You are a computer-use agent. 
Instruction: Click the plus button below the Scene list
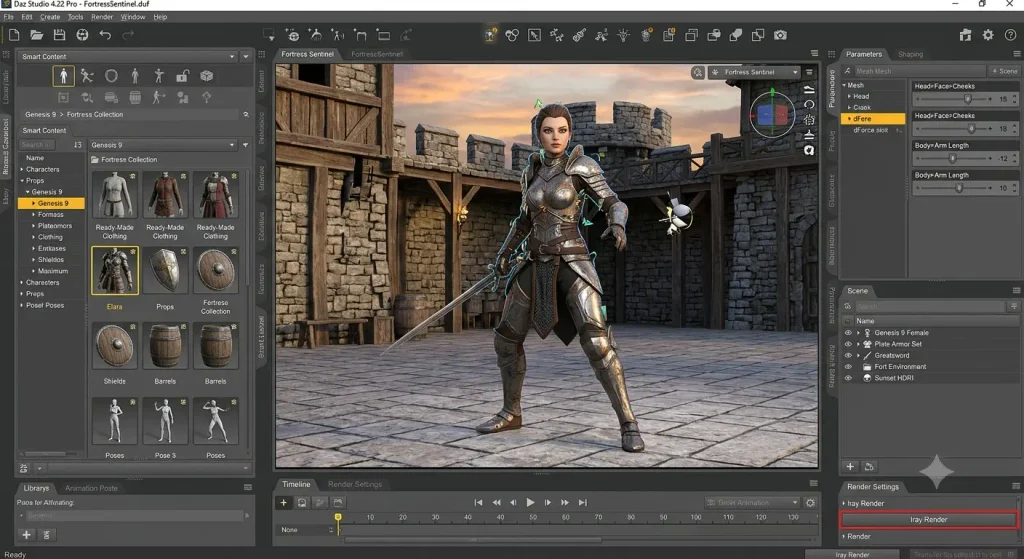(x=850, y=467)
